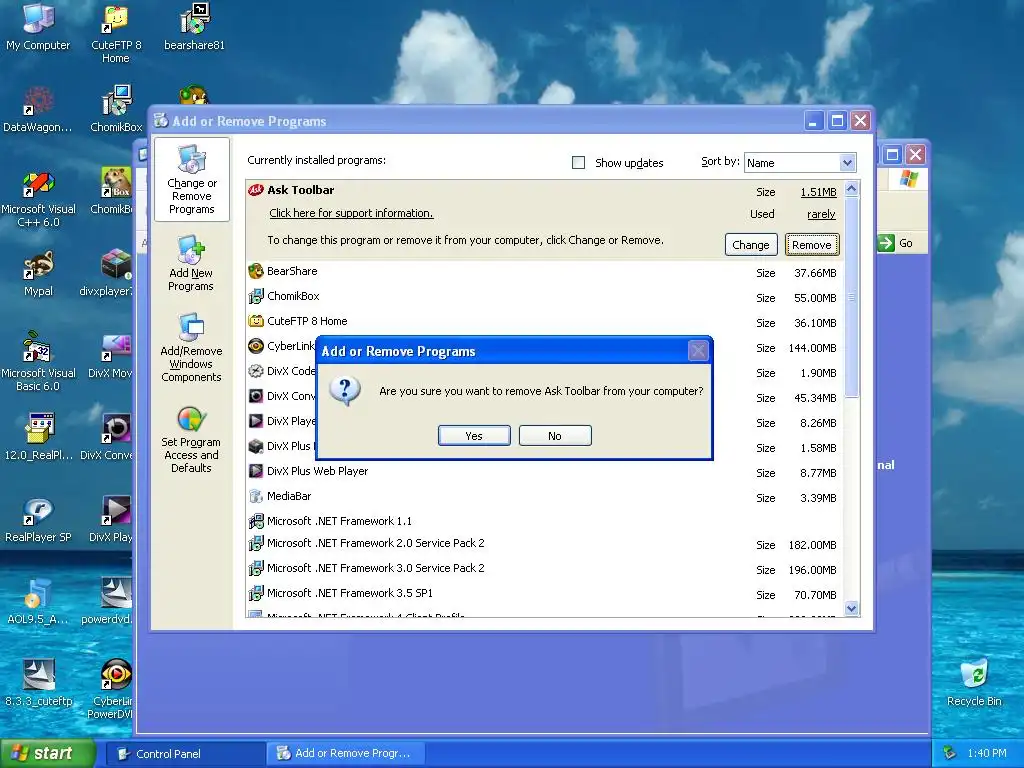1024x768 pixels.
Task: Click the program list scrollbar thumb
Action: [851, 297]
